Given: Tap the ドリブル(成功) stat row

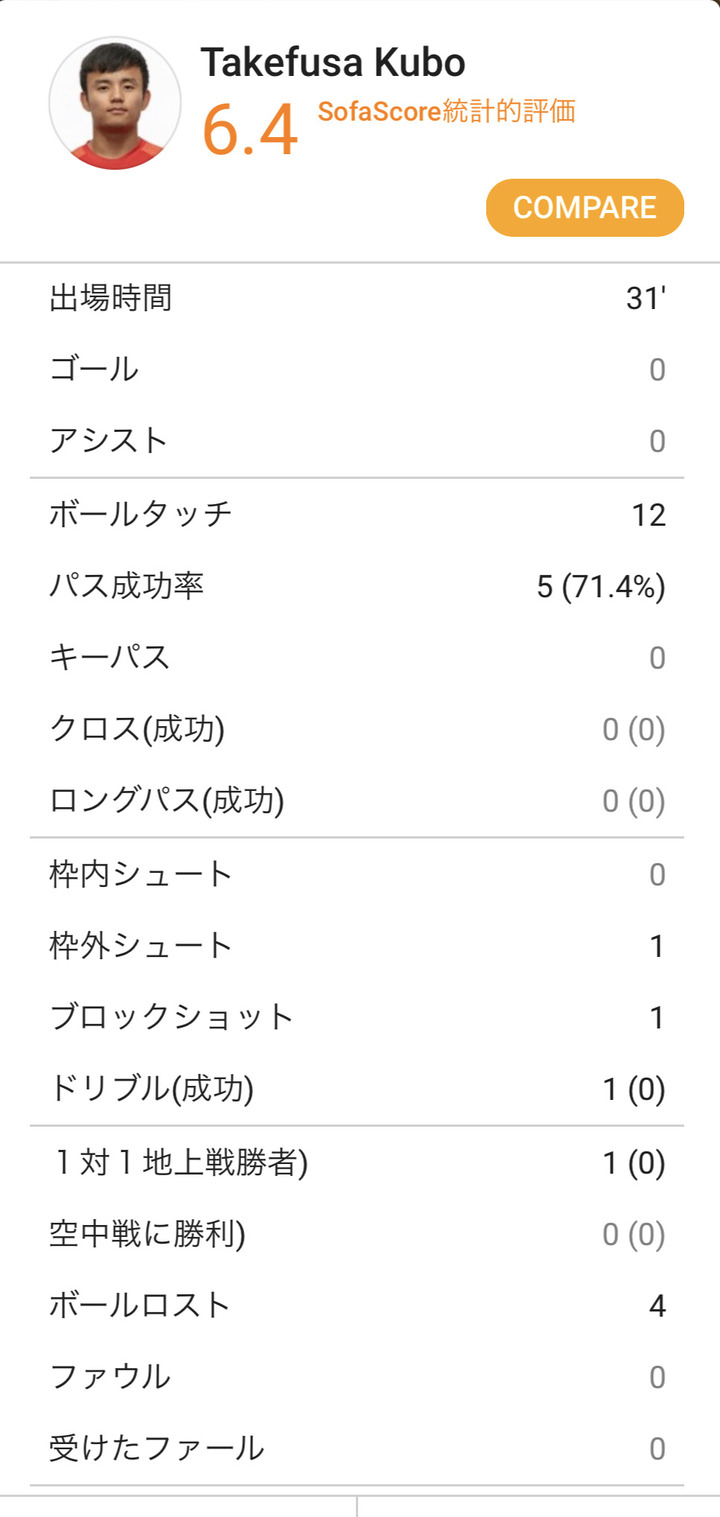Looking at the screenshot, I should [x=357, y=1089].
